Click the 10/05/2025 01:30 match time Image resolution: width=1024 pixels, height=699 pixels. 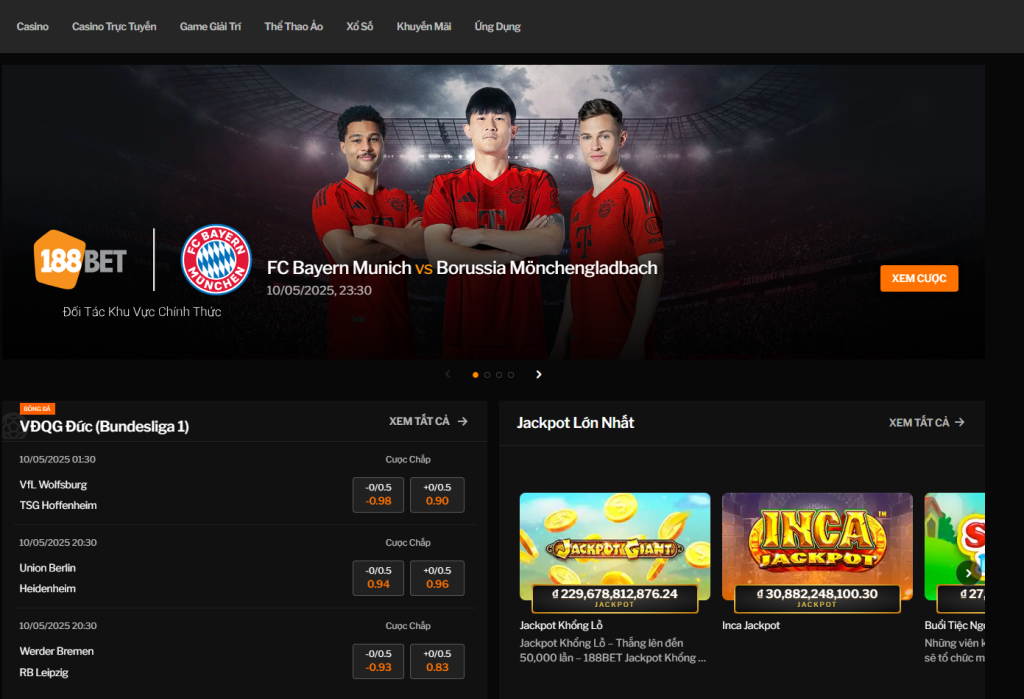coord(57,459)
